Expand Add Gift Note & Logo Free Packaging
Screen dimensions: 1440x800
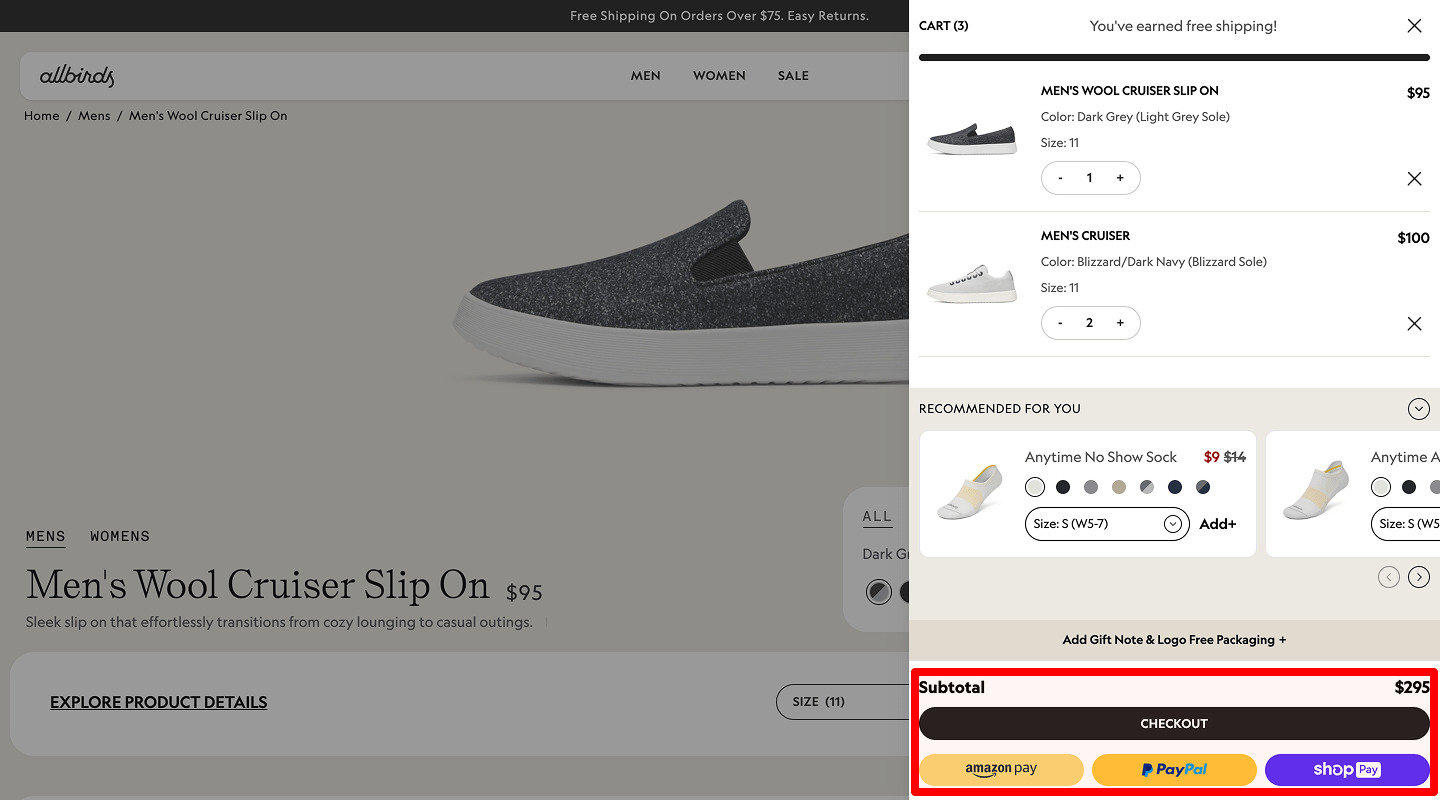click(1174, 640)
